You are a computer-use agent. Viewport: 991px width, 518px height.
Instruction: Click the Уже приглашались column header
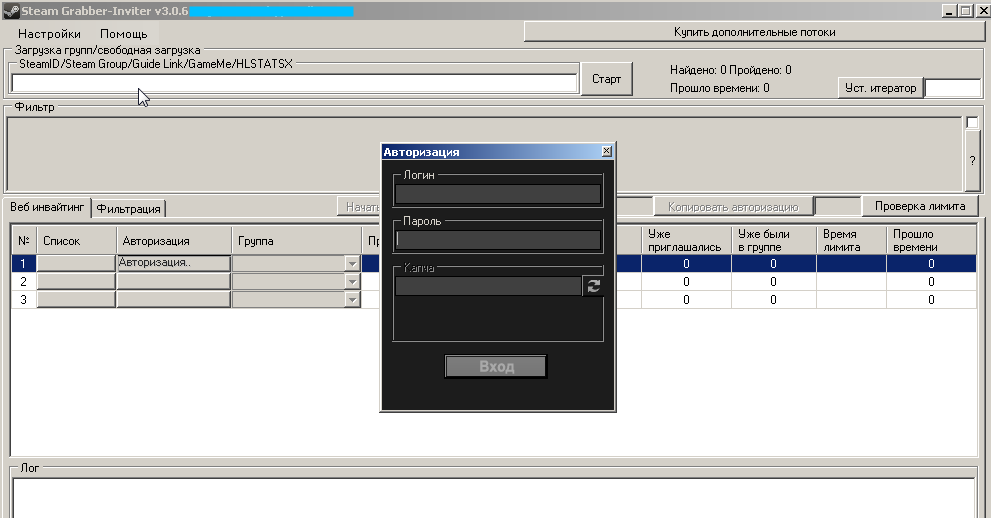[x=686, y=241]
